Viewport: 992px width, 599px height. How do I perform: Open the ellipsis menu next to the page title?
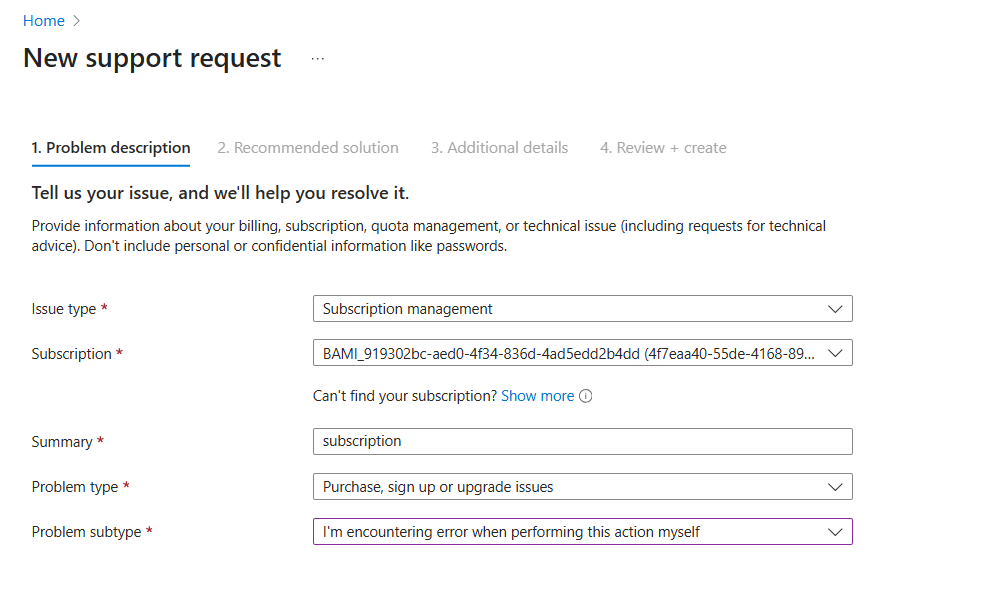[x=317, y=58]
